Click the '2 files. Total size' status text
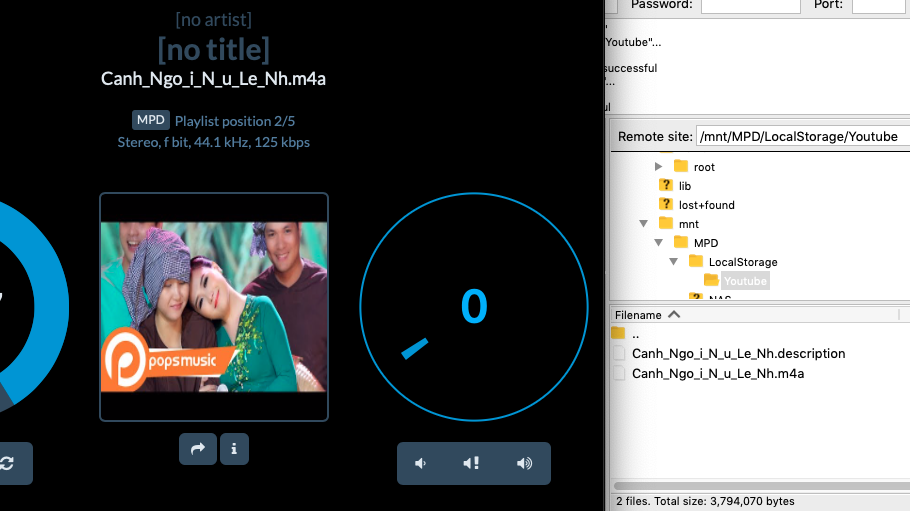910x511 pixels. pyautogui.click(x=705, y=501)
